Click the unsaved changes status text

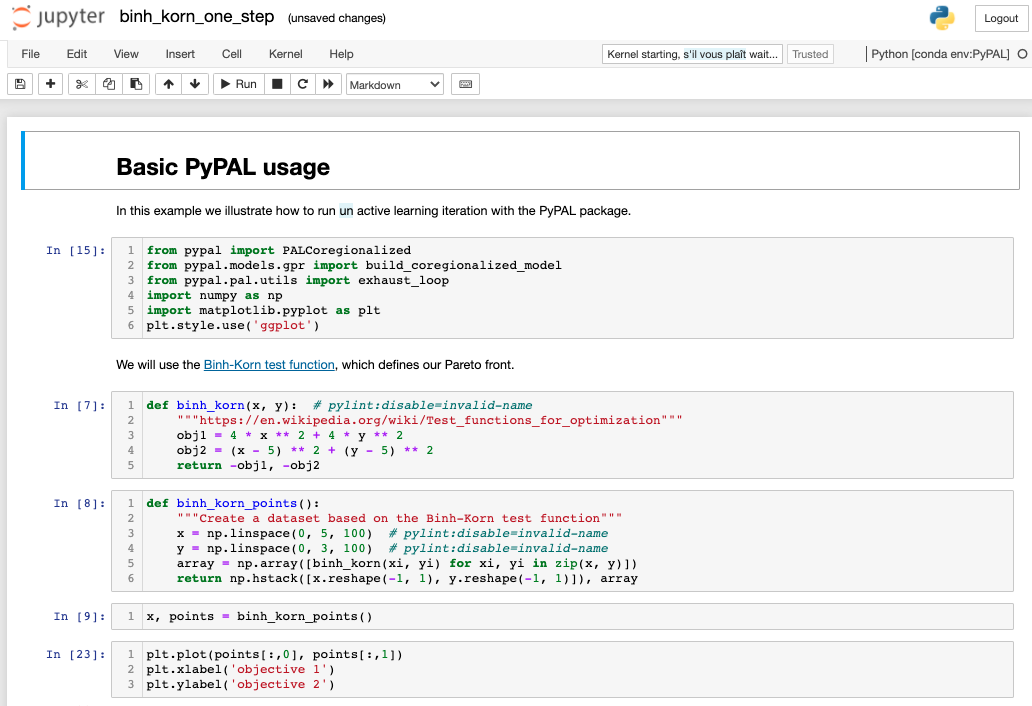336,18
